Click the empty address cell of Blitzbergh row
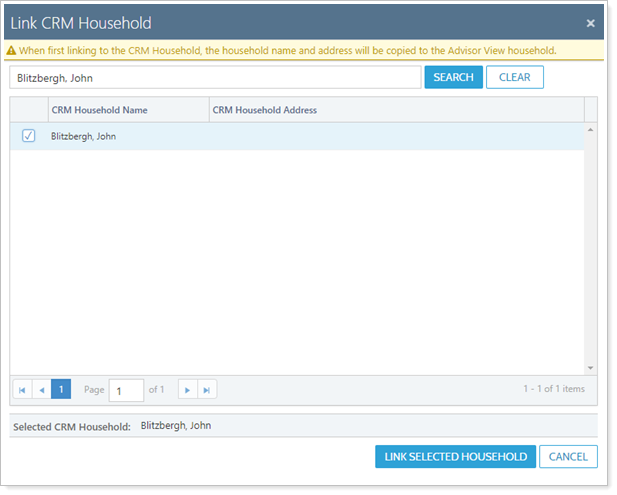Viewport: 617px width, 495px height. tap(395, 136)
